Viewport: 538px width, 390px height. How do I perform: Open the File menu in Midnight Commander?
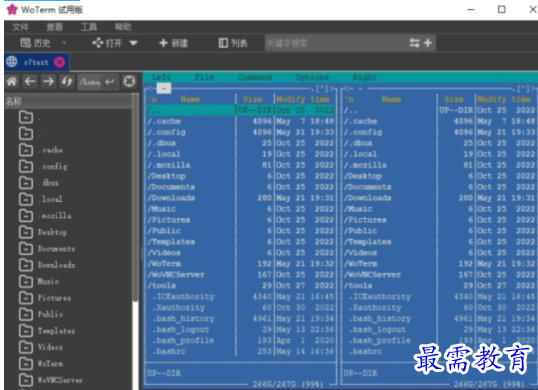204,78
